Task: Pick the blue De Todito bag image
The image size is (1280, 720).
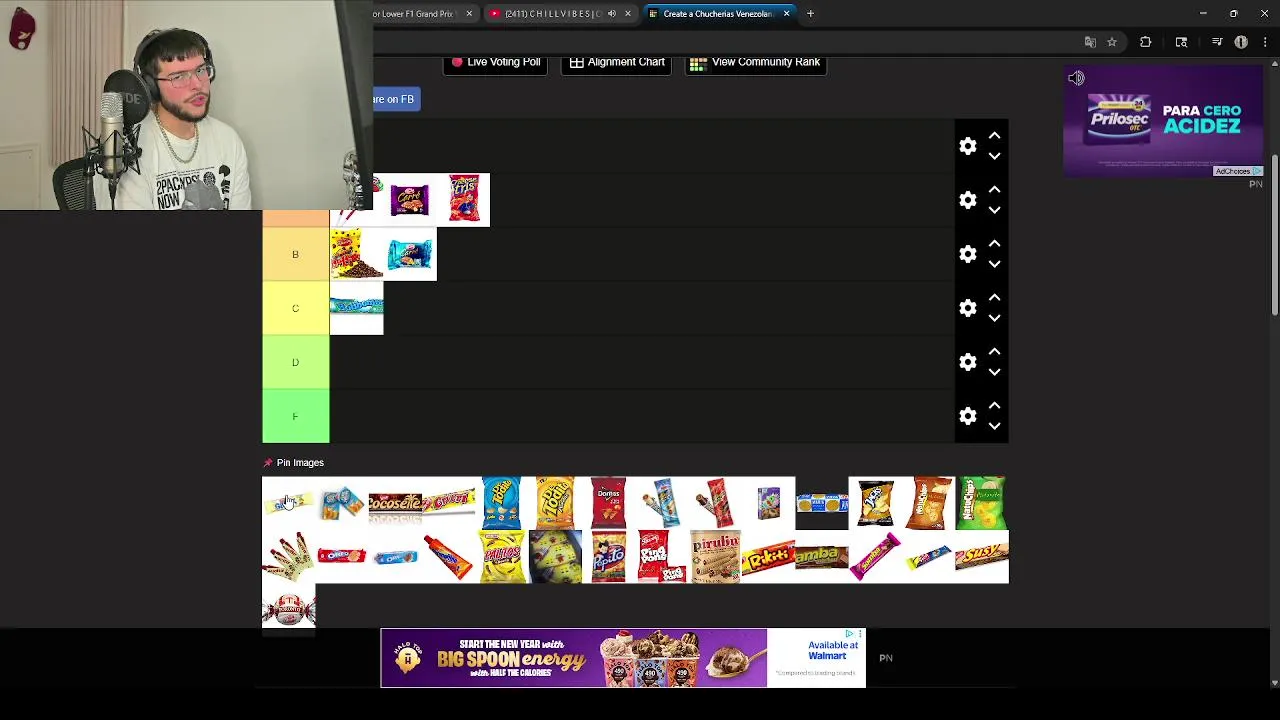Action: [x=502, y=503]
